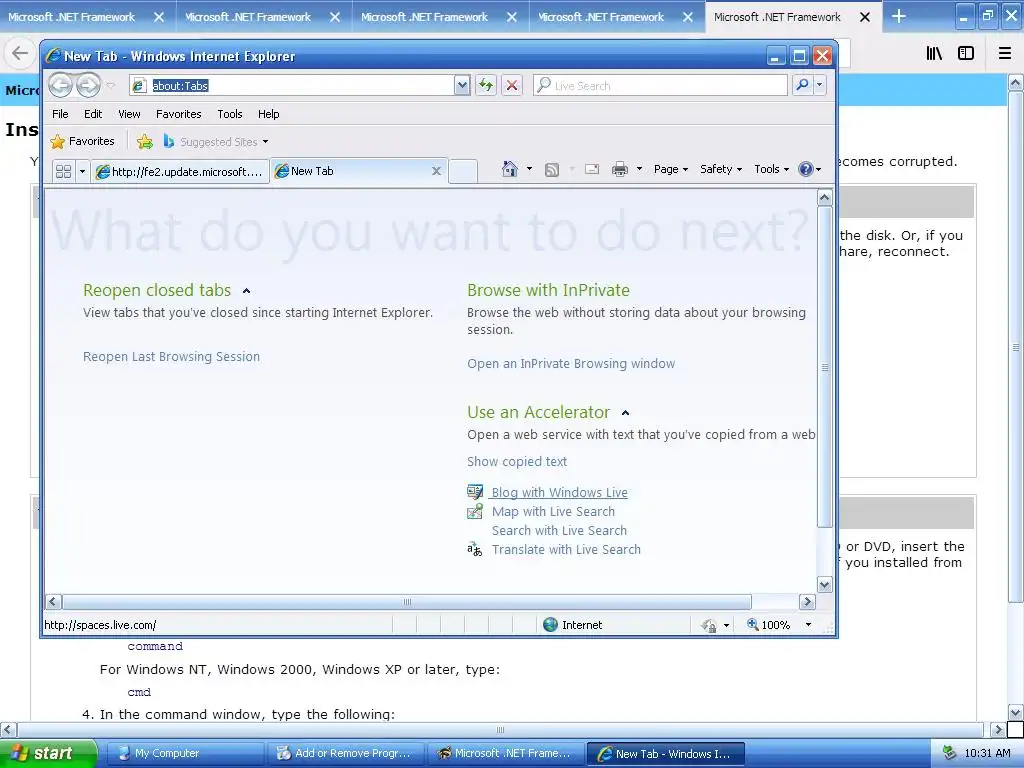Screen dimensions: 1024x768
Task: Click Map with Live Search accelerator
Action: point(553,511)
